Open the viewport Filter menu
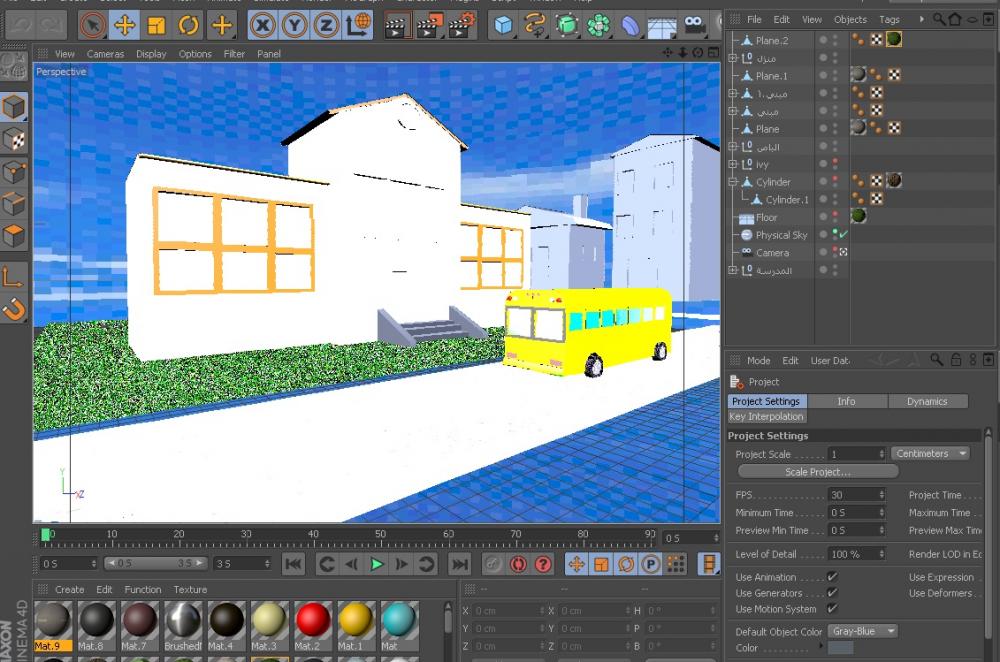Screen dimensions: 1000x662 pos(234,54)
